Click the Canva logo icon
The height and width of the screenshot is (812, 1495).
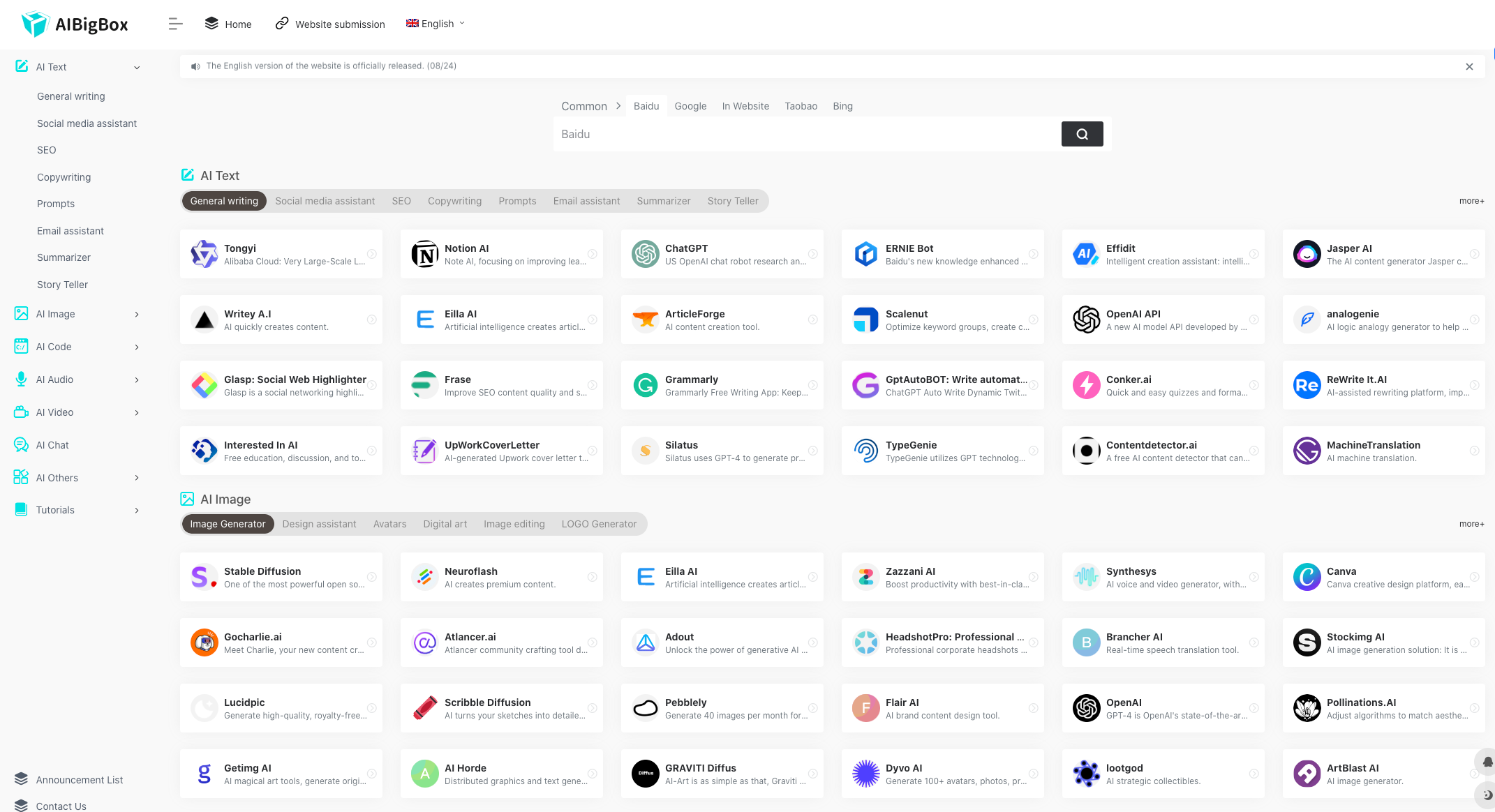click(1307, 577)
